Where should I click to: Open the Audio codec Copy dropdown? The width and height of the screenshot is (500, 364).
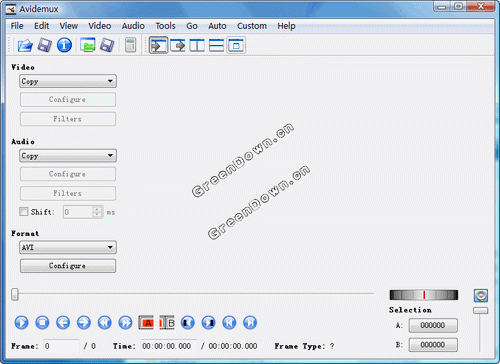pos(68,156)
